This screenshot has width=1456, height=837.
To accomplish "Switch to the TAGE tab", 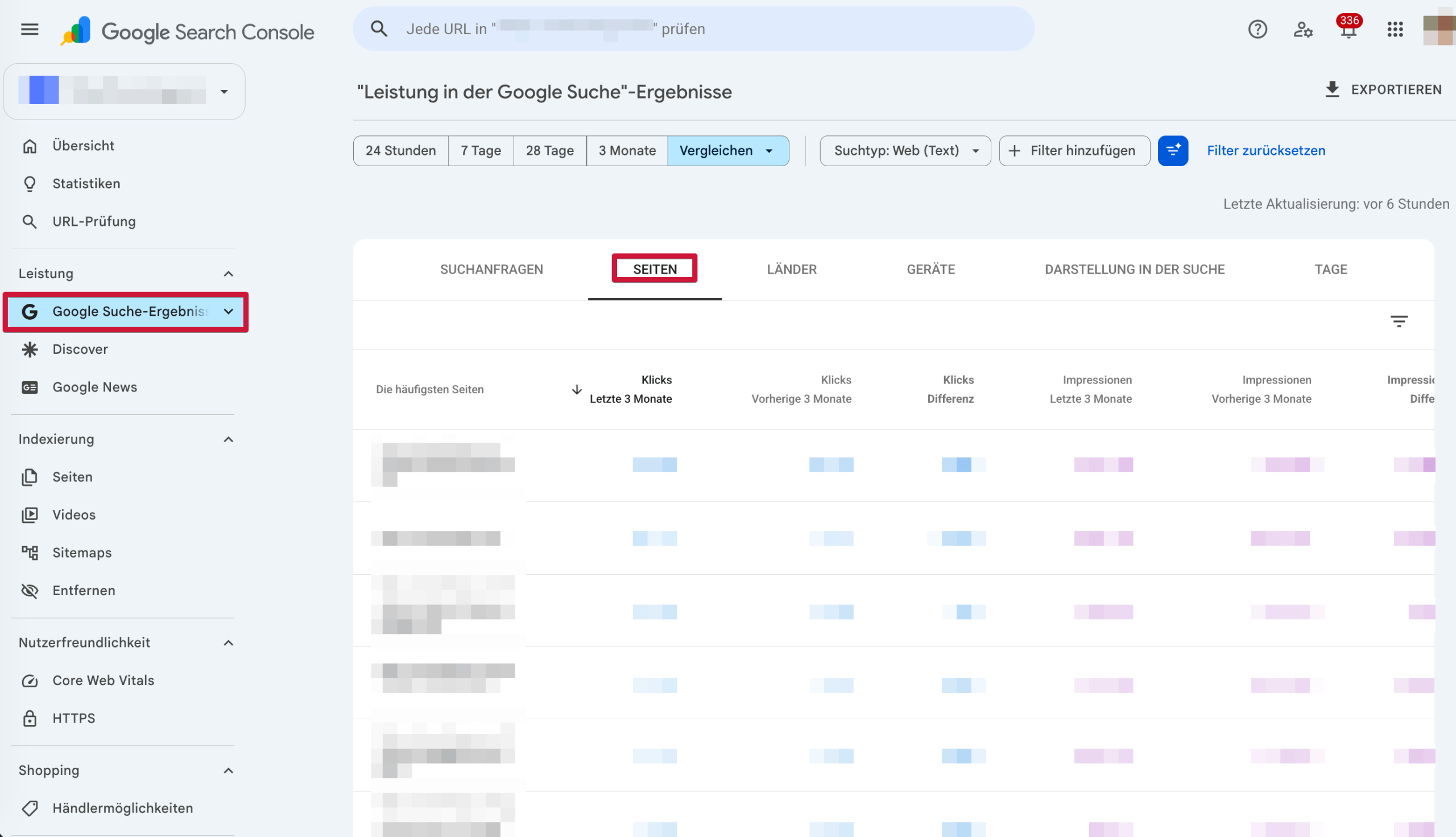I will (x=1330, y=269).
